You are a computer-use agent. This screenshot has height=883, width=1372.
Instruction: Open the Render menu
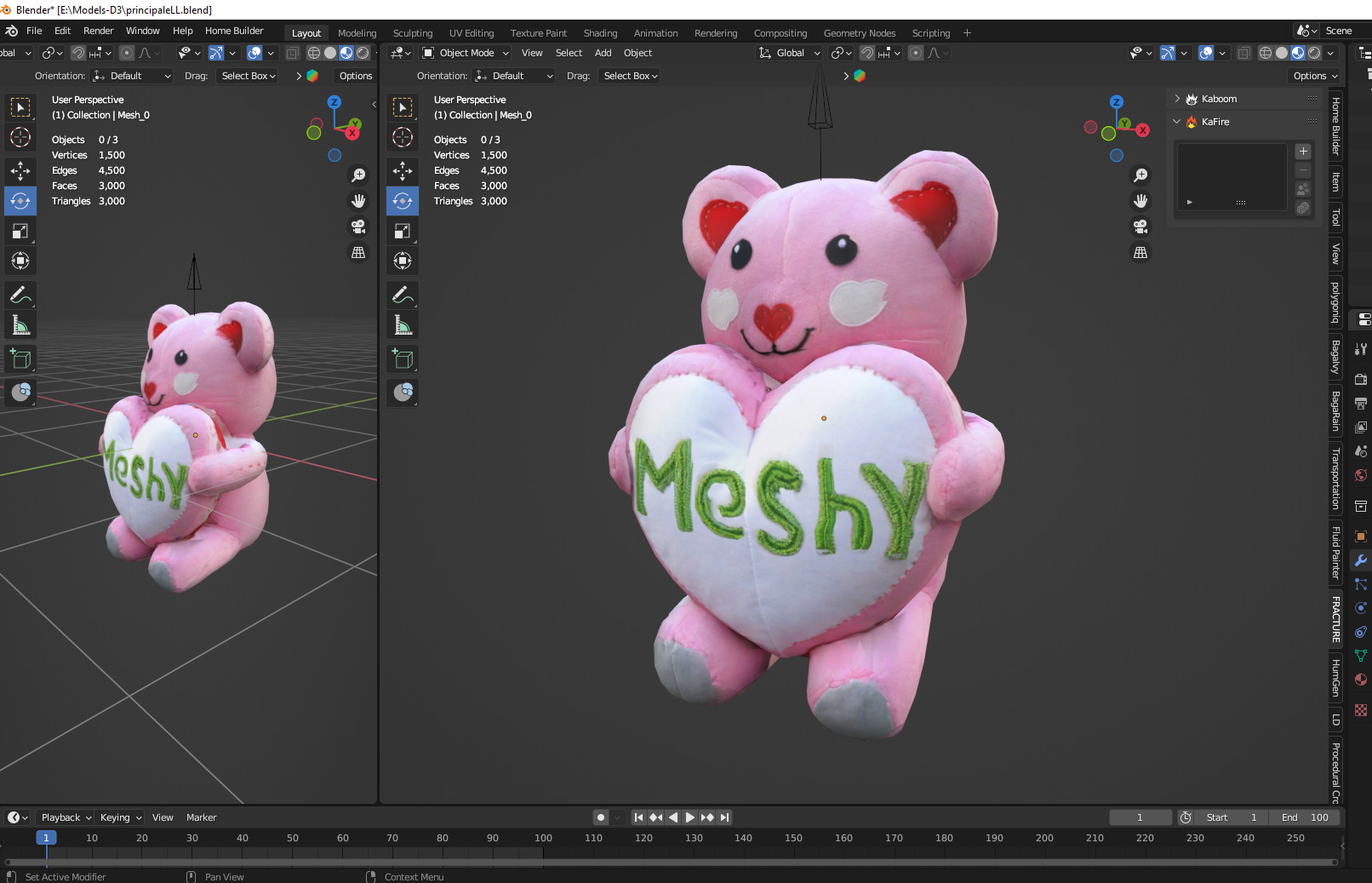coord(99,31)
